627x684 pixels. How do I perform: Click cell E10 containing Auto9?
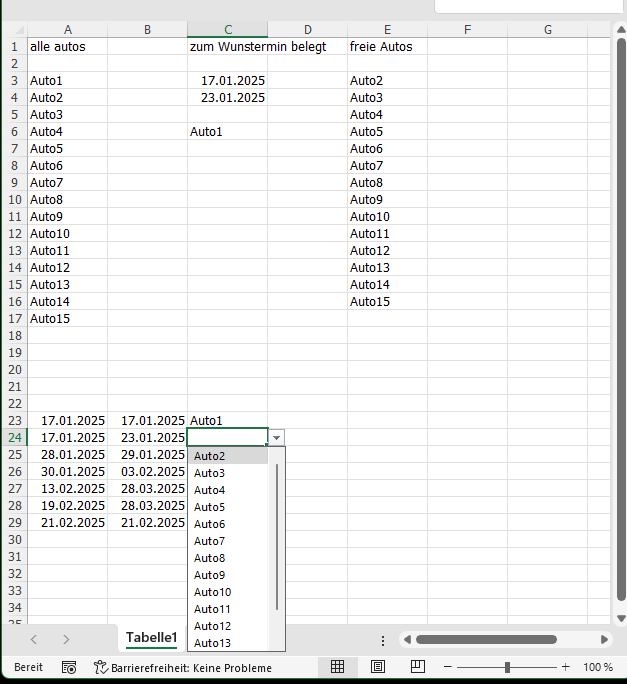(x=387, y=200)
